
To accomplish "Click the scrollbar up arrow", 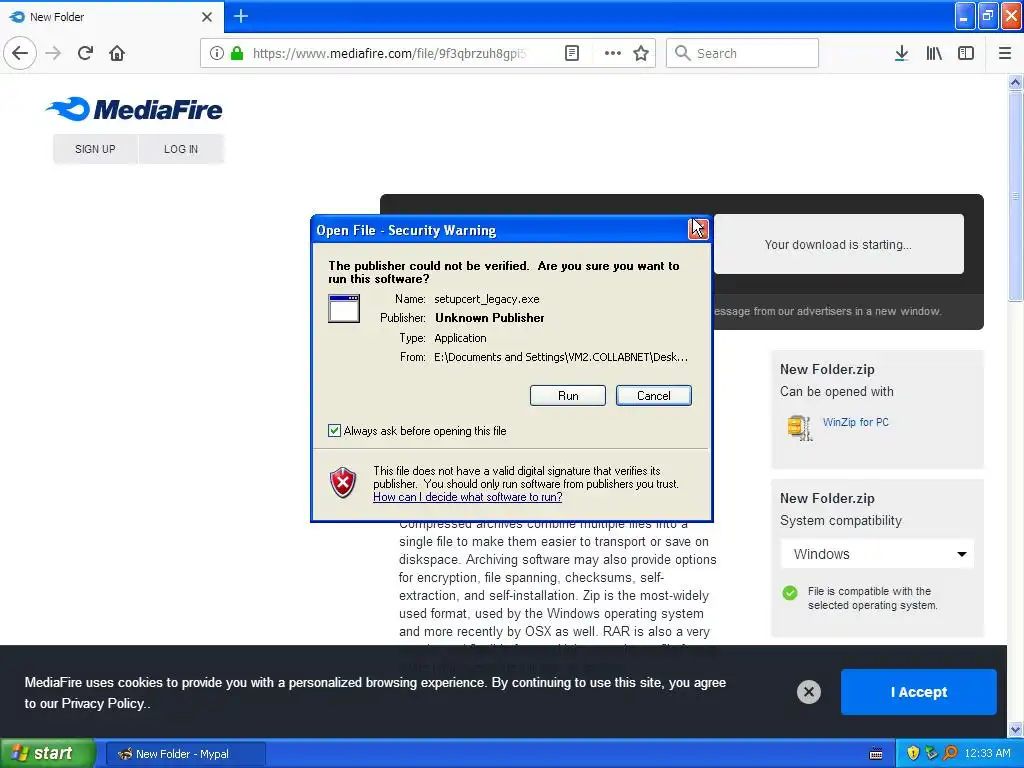I will pos(1015,82).
